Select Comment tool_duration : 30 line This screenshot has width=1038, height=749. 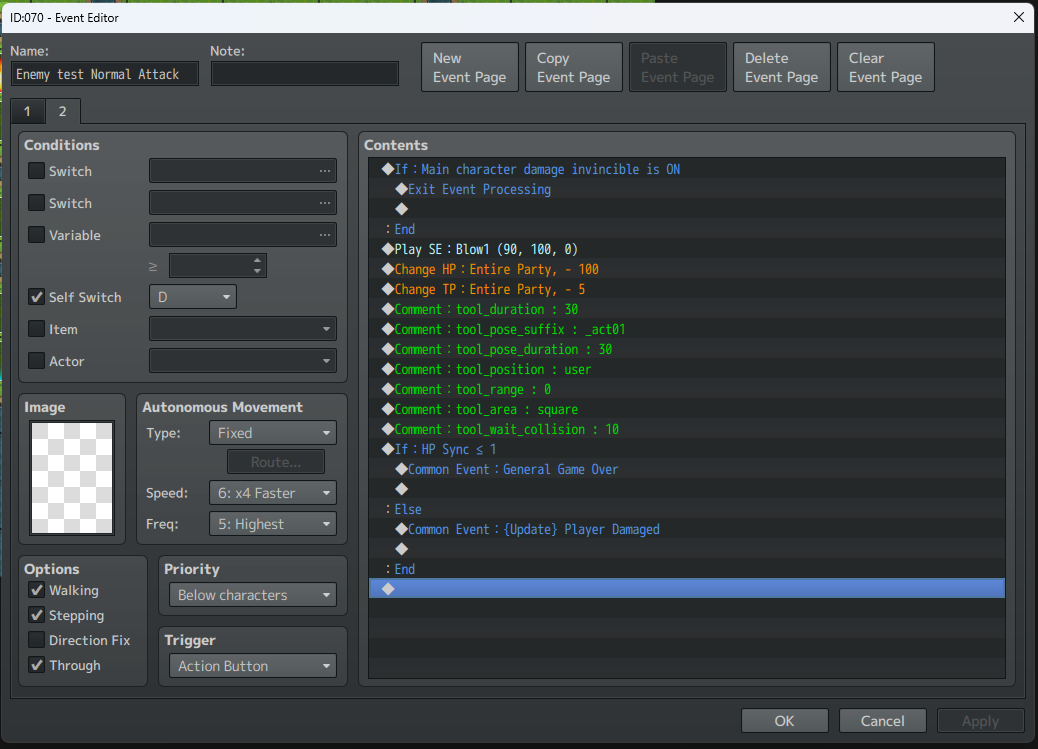click(x=686, y=309)
